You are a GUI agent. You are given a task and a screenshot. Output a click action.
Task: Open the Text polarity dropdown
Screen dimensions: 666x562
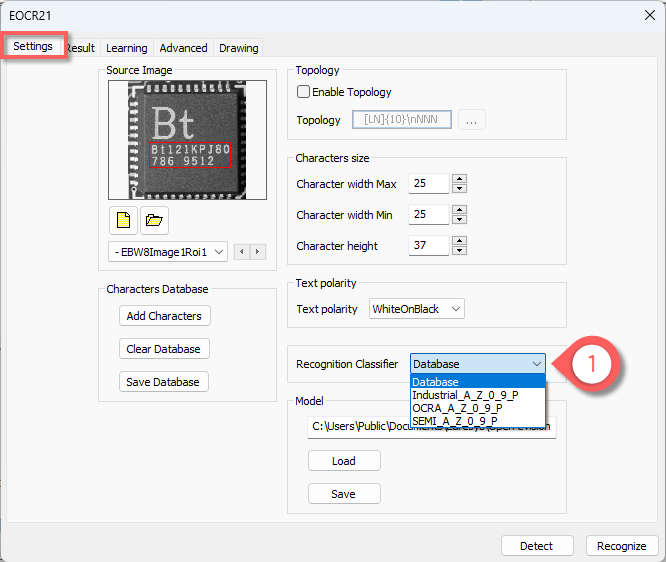point(417,309)
